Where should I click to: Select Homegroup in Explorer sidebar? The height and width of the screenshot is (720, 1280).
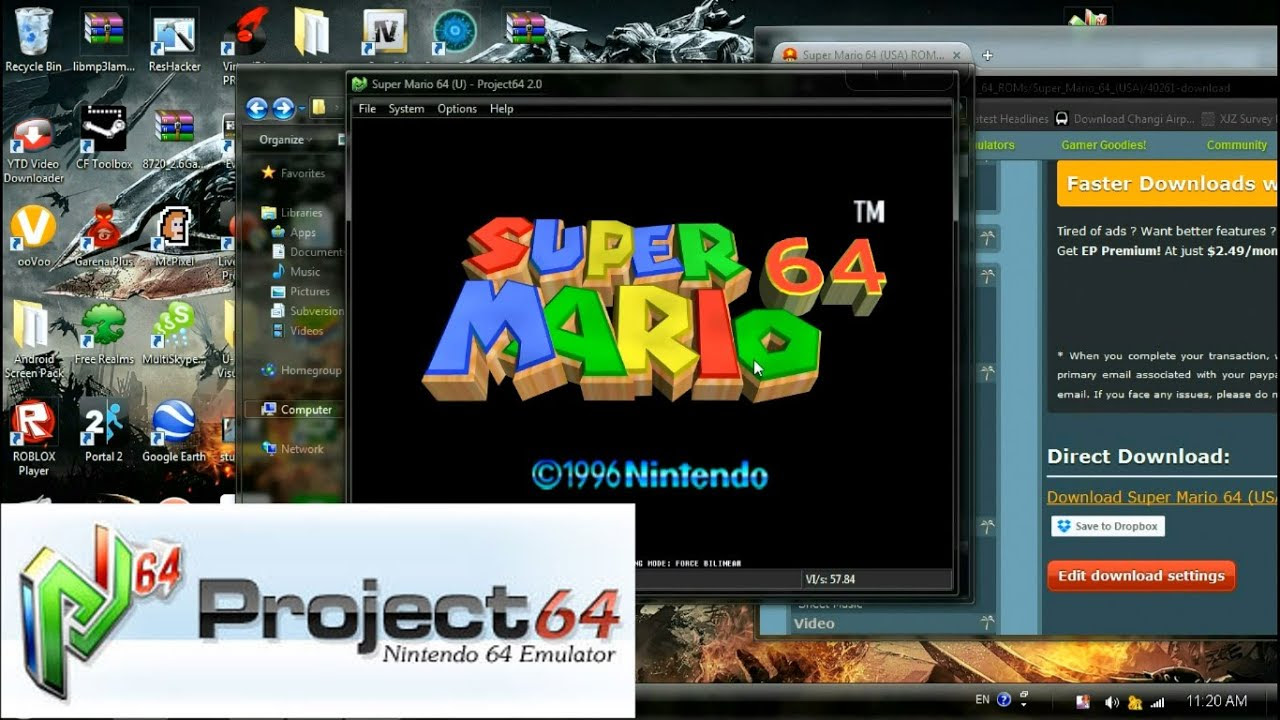(x=301, y=370)
